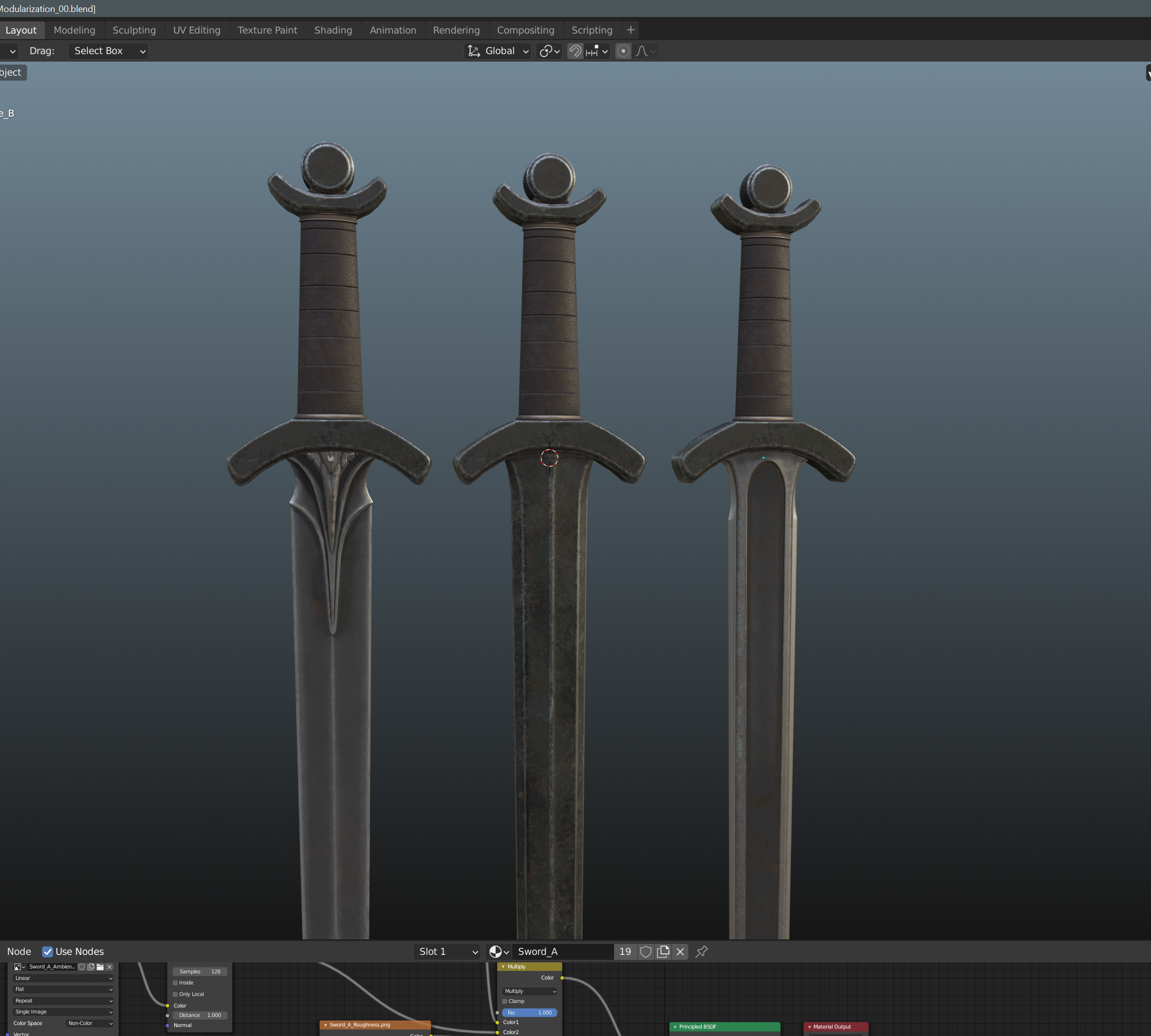This screenshot has width=1151, height=1036.
Task: Toggle proportional editing icon
Action: click(623, 51)
